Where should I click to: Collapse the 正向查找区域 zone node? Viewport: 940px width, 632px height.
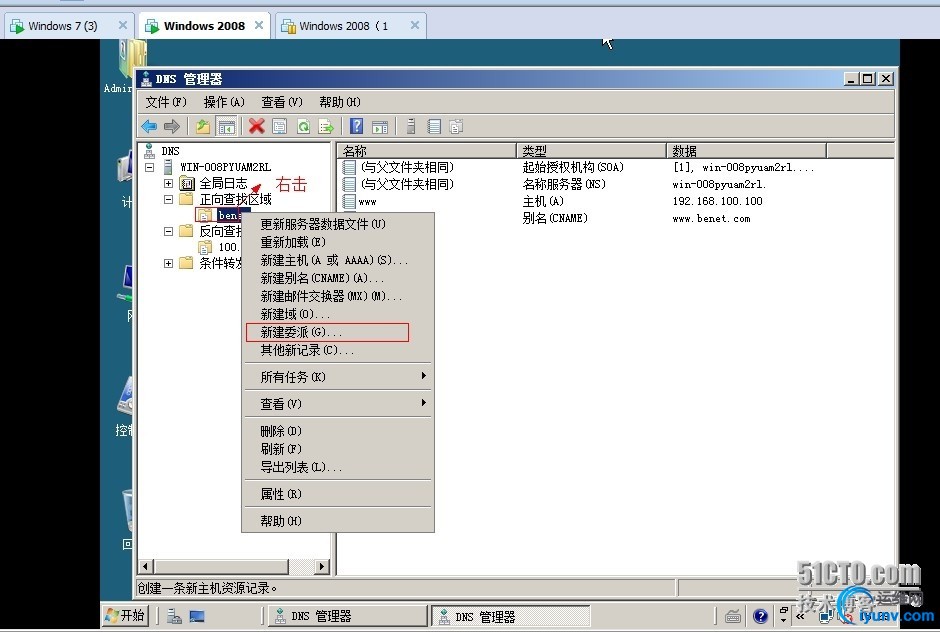pos(168,199)
